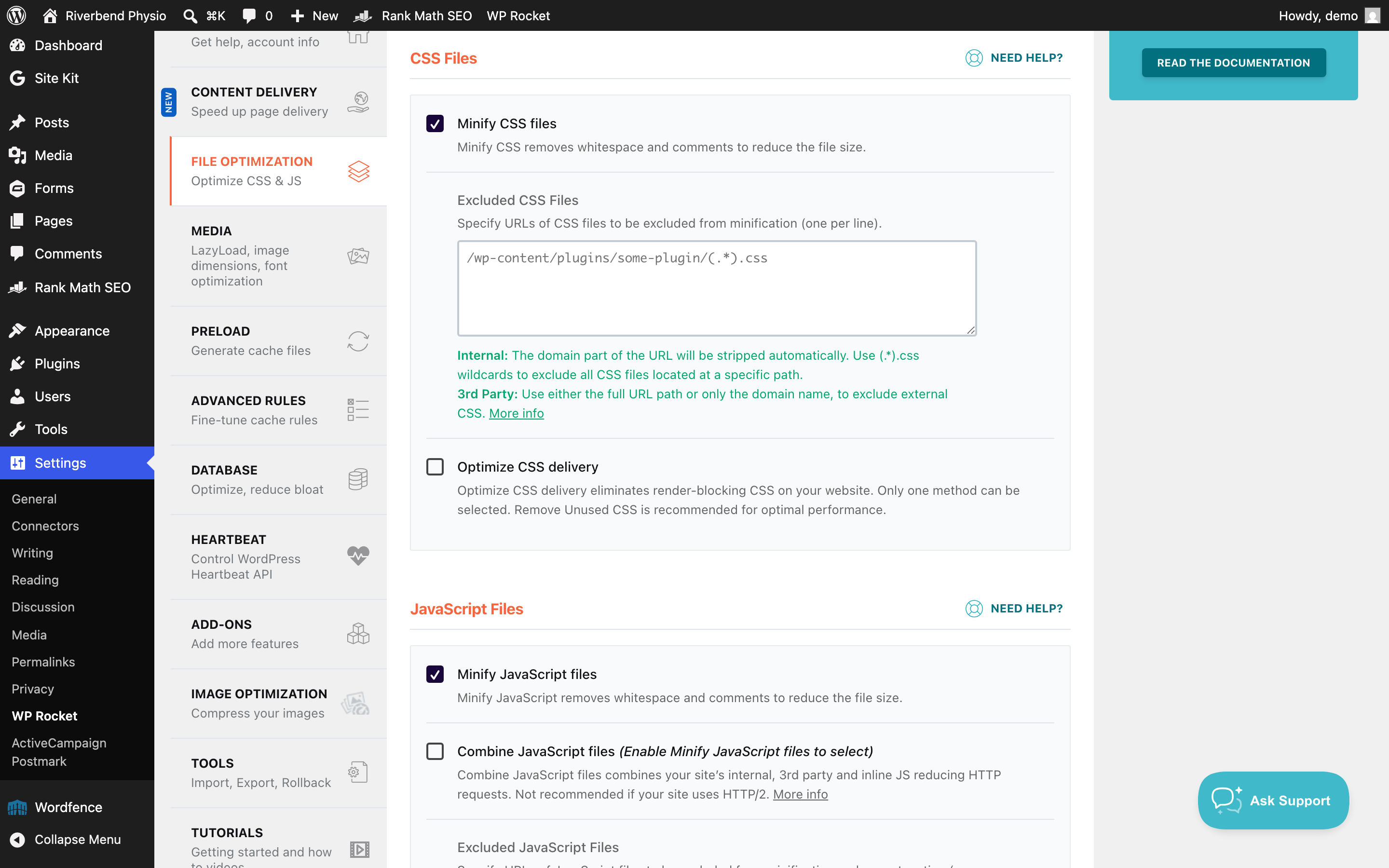This screenshot has width=1389, height=868.
Task: Open the comments bubble icon in admin bar
Action: pos(249,15)
